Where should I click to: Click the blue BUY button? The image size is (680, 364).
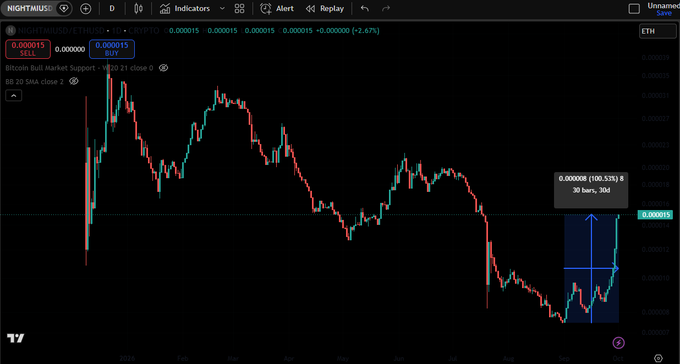click(x=112, y=49)
